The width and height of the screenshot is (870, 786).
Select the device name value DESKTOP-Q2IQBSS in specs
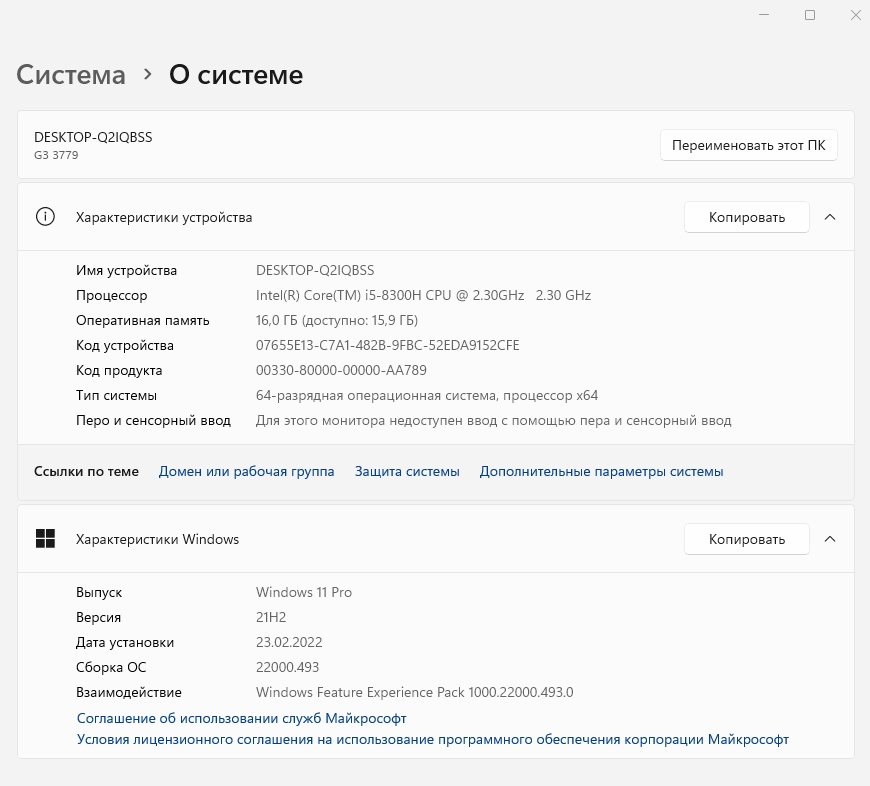click(315, 270)
